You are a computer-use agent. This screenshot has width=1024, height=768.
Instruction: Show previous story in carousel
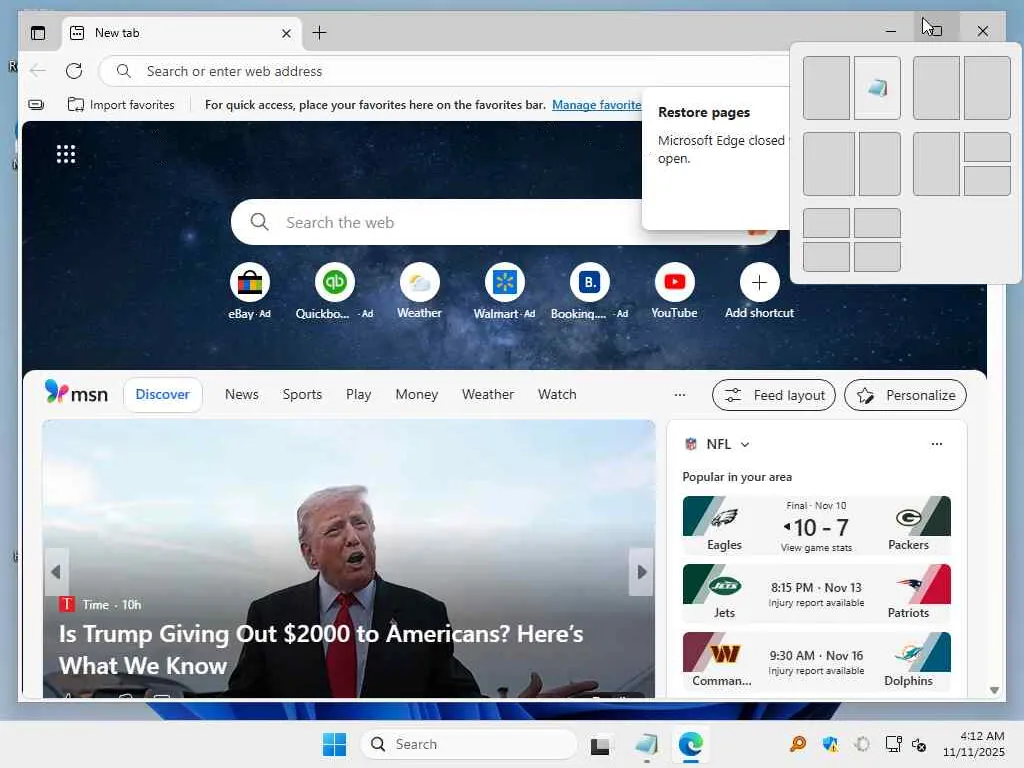pos(56,572)
